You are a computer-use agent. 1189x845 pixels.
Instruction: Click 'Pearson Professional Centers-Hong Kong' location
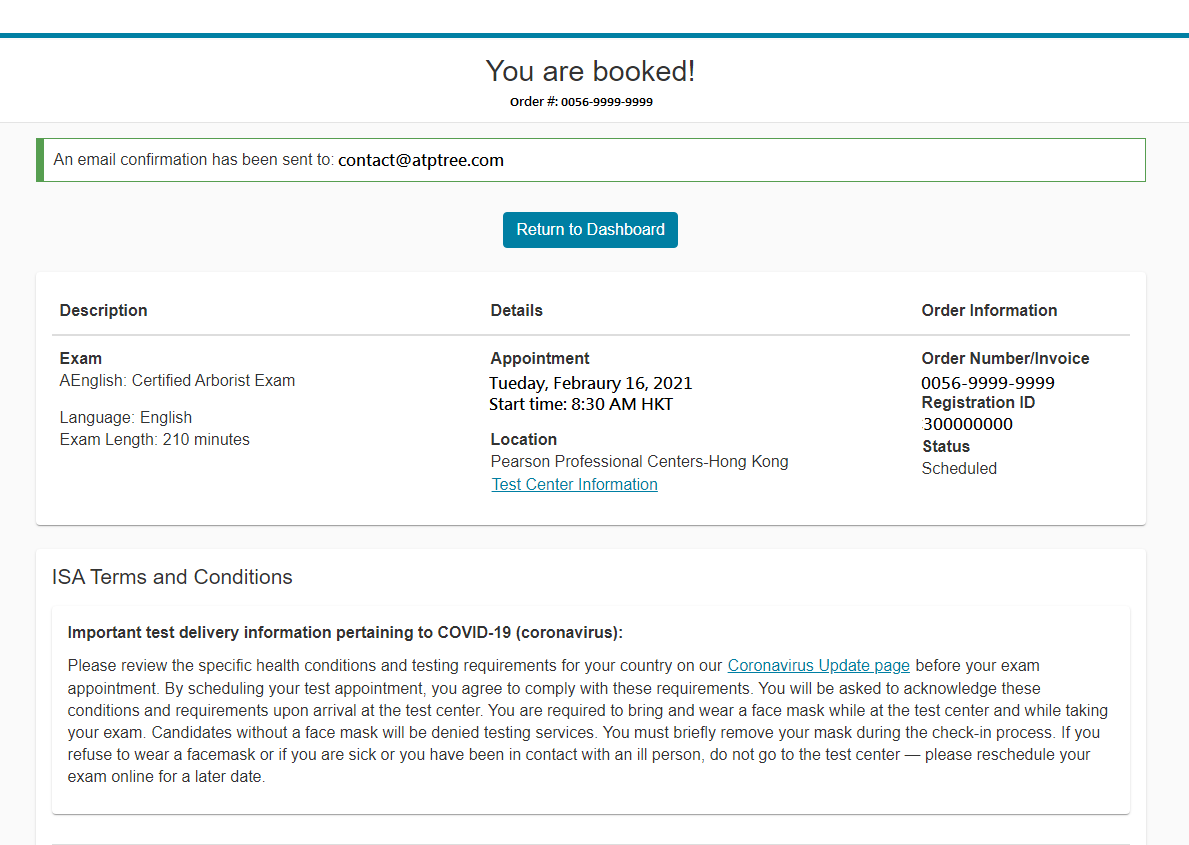pos(639,461)
